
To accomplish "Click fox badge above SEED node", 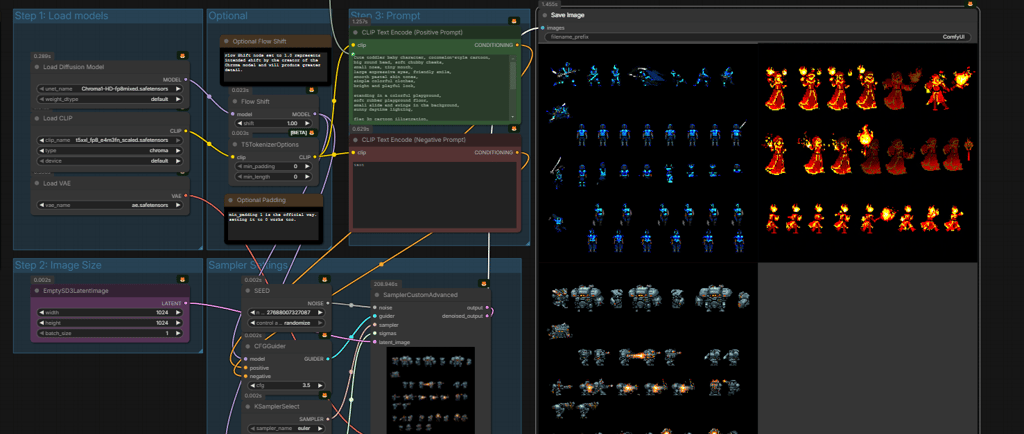I will 325,279.
